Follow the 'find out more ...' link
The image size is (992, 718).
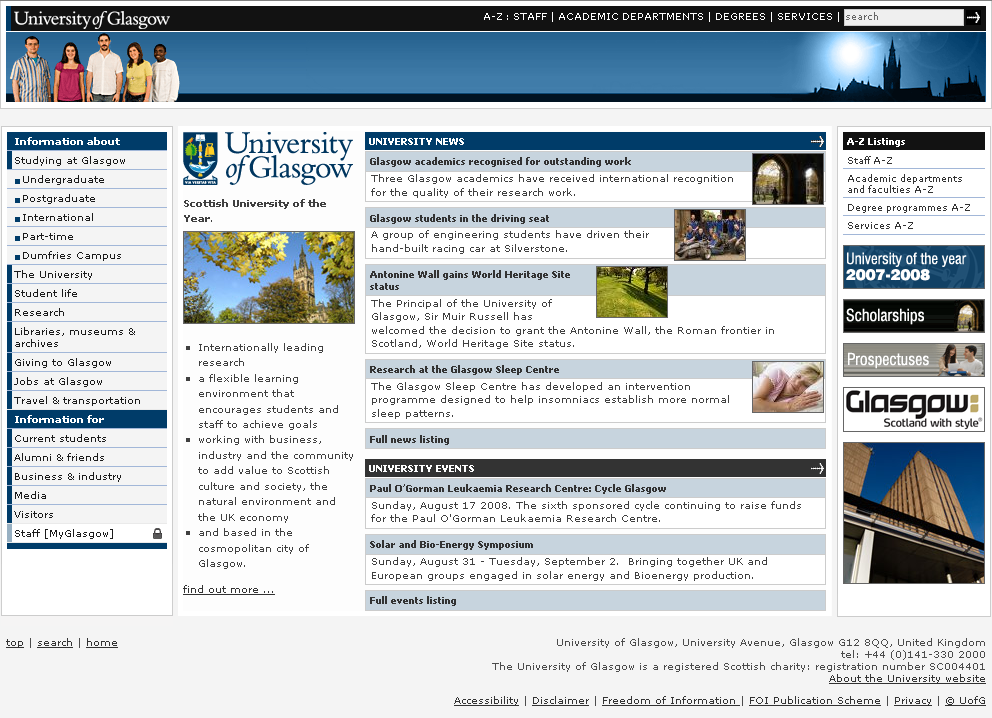pos(228,590)
